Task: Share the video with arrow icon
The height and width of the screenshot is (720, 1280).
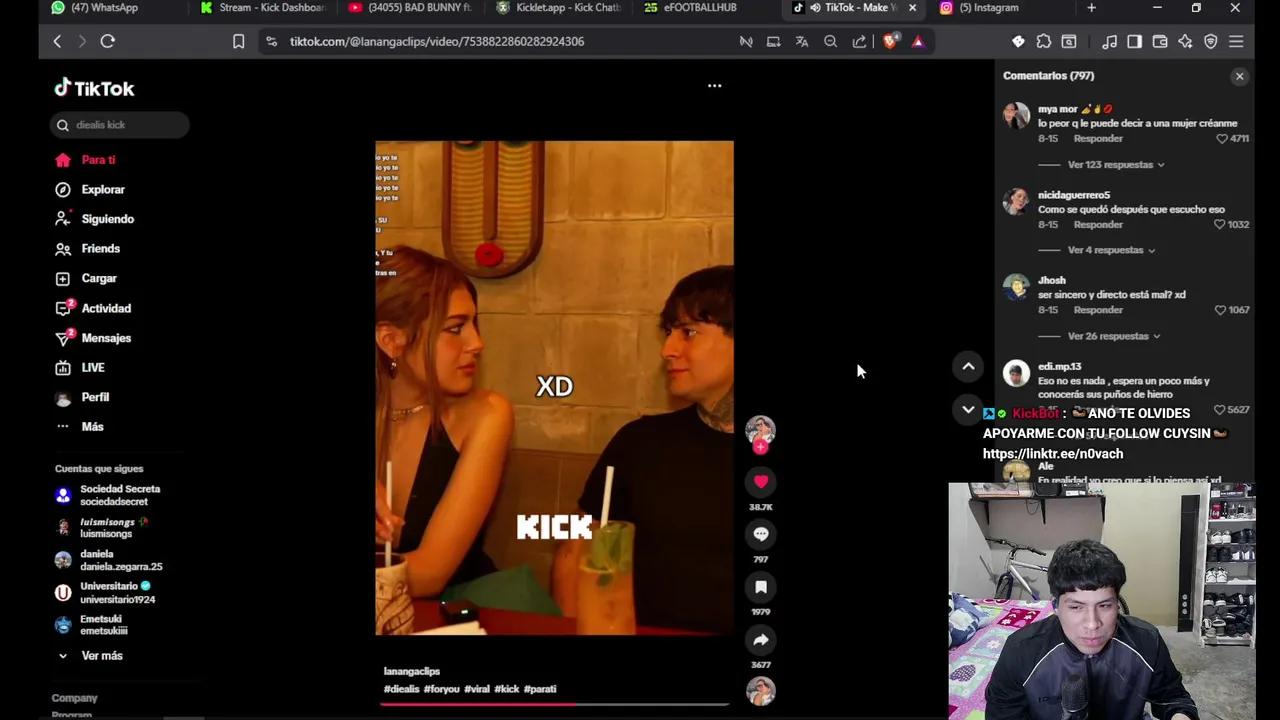Action: [761, 640]
